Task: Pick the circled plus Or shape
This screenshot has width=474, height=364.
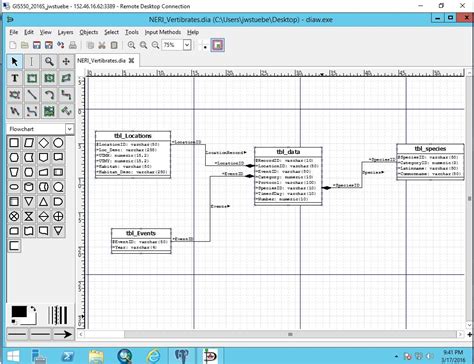Action: pos(58,216)
